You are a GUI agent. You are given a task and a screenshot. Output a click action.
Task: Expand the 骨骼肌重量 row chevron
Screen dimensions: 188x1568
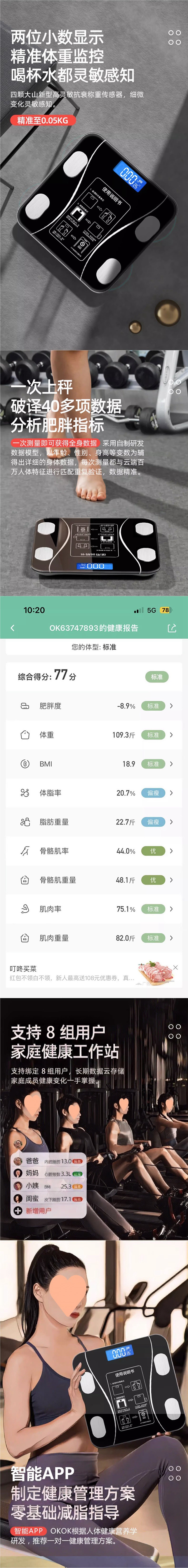(x=172, y=880)
